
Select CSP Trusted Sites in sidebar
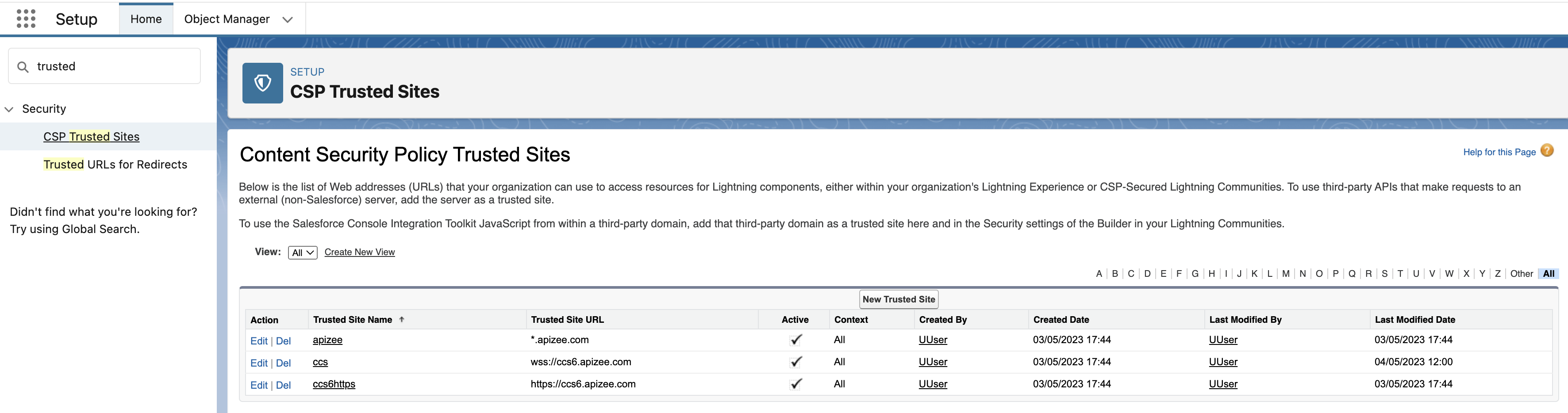point(91,137)
